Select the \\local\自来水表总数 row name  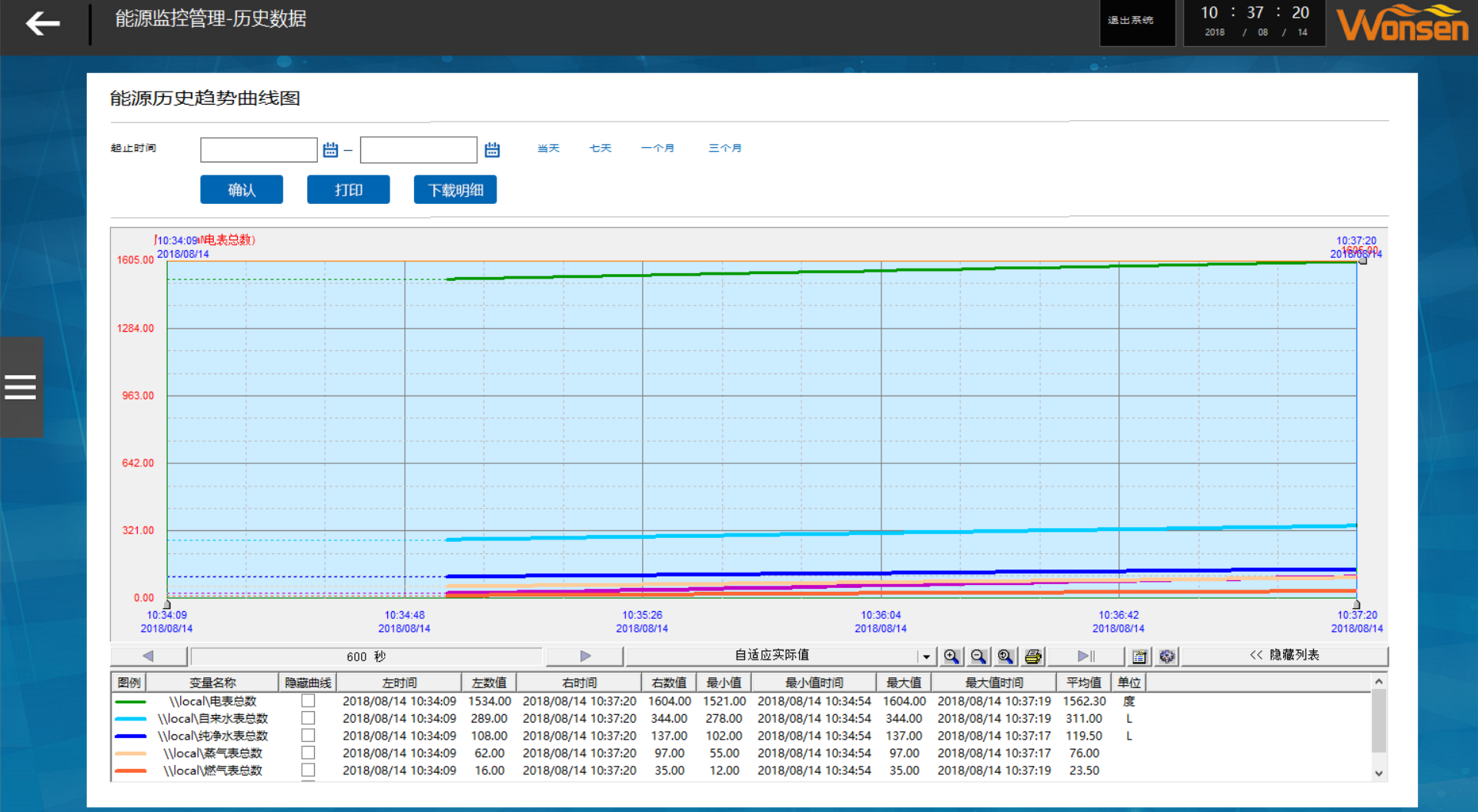[x=212, y=719]
